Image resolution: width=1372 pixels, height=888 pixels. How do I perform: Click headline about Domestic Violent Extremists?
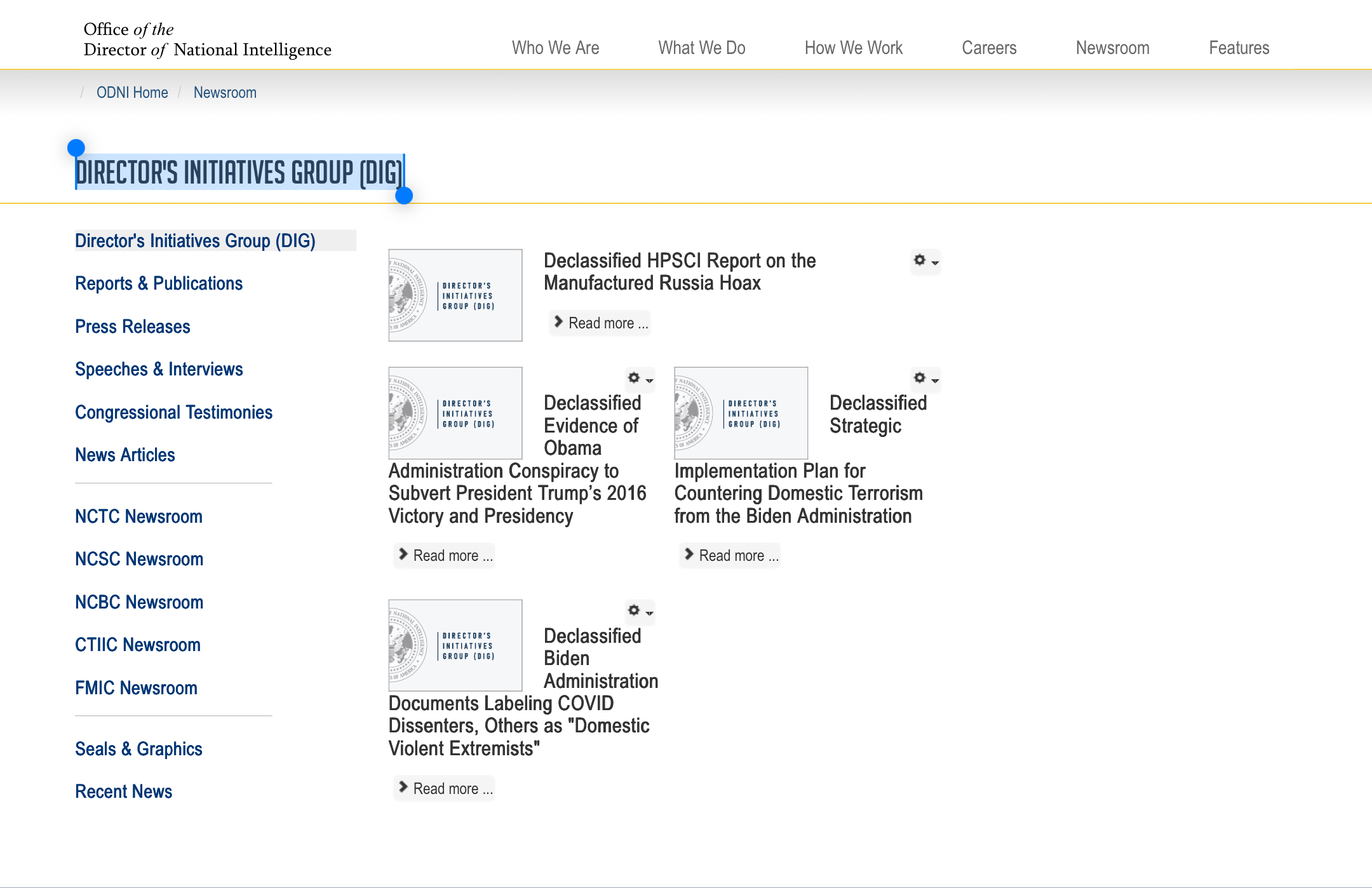(519, 726)
